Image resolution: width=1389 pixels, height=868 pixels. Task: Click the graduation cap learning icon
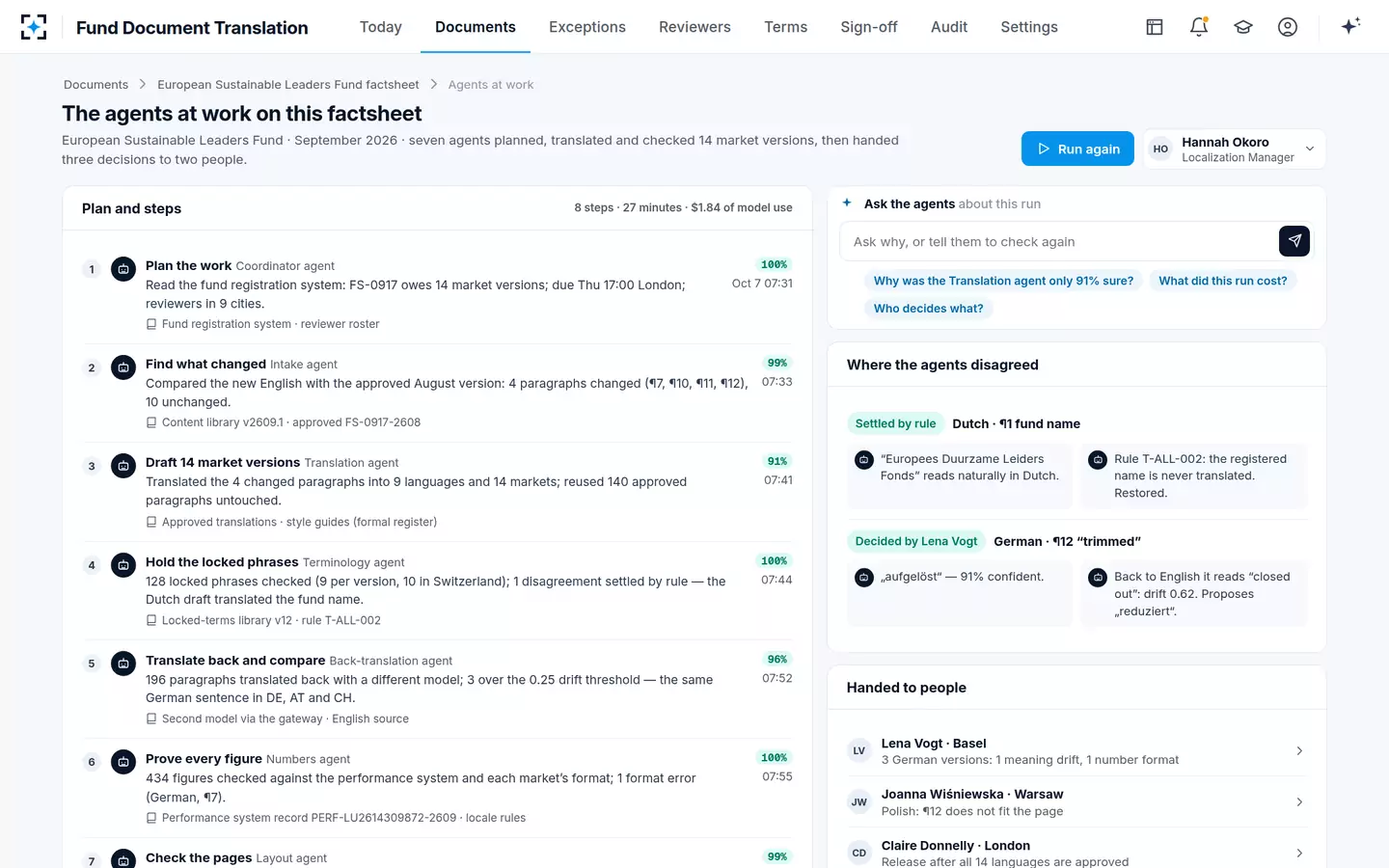pos(1243,27)
